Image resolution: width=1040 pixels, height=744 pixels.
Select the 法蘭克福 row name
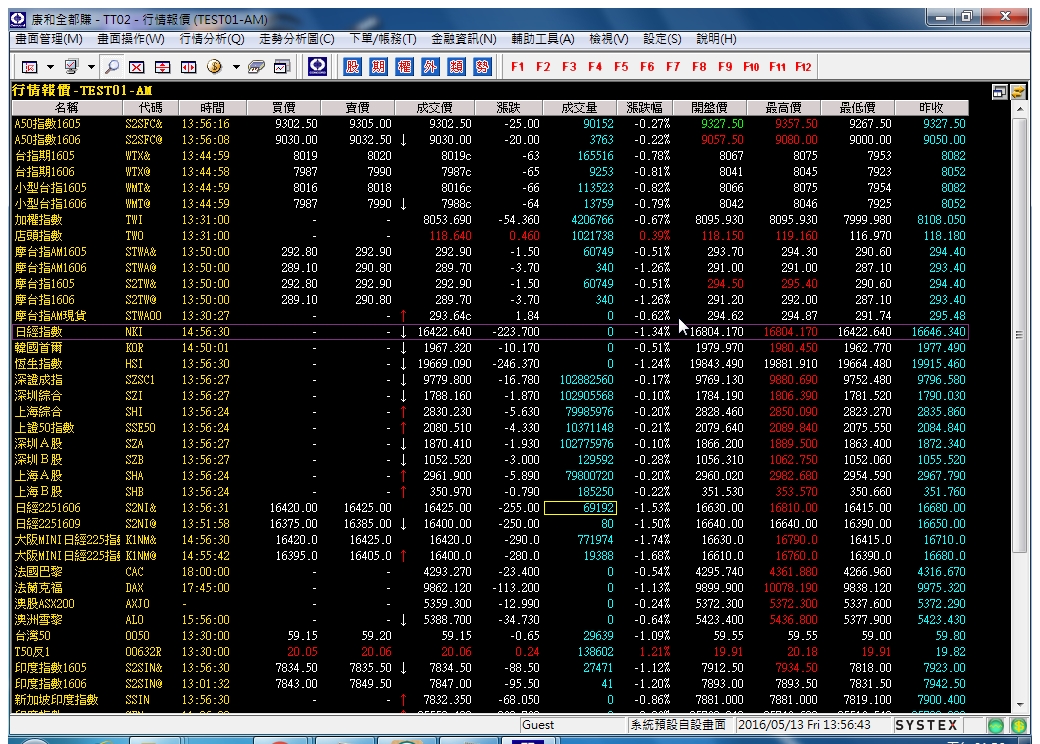click(38, 588)
